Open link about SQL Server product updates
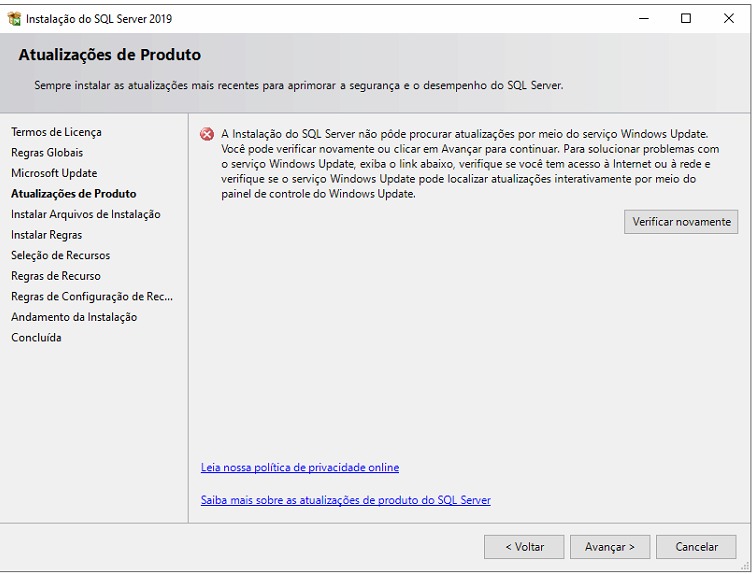The height and width of the screenshot is (574, 752). 346,500
